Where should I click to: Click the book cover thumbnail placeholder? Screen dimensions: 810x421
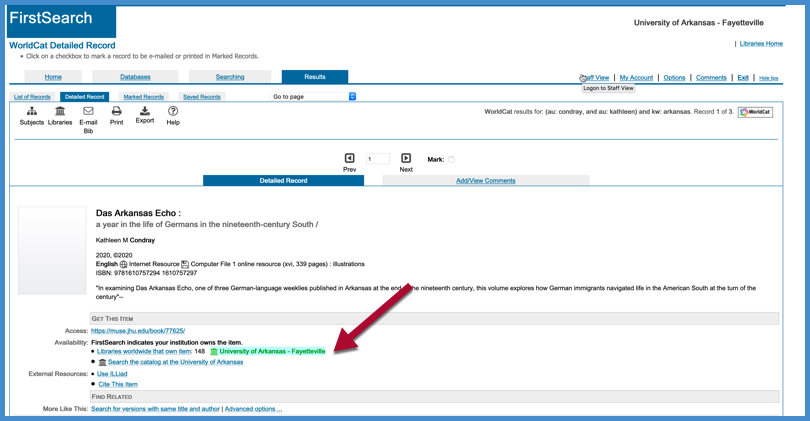[x=52, y=250]
